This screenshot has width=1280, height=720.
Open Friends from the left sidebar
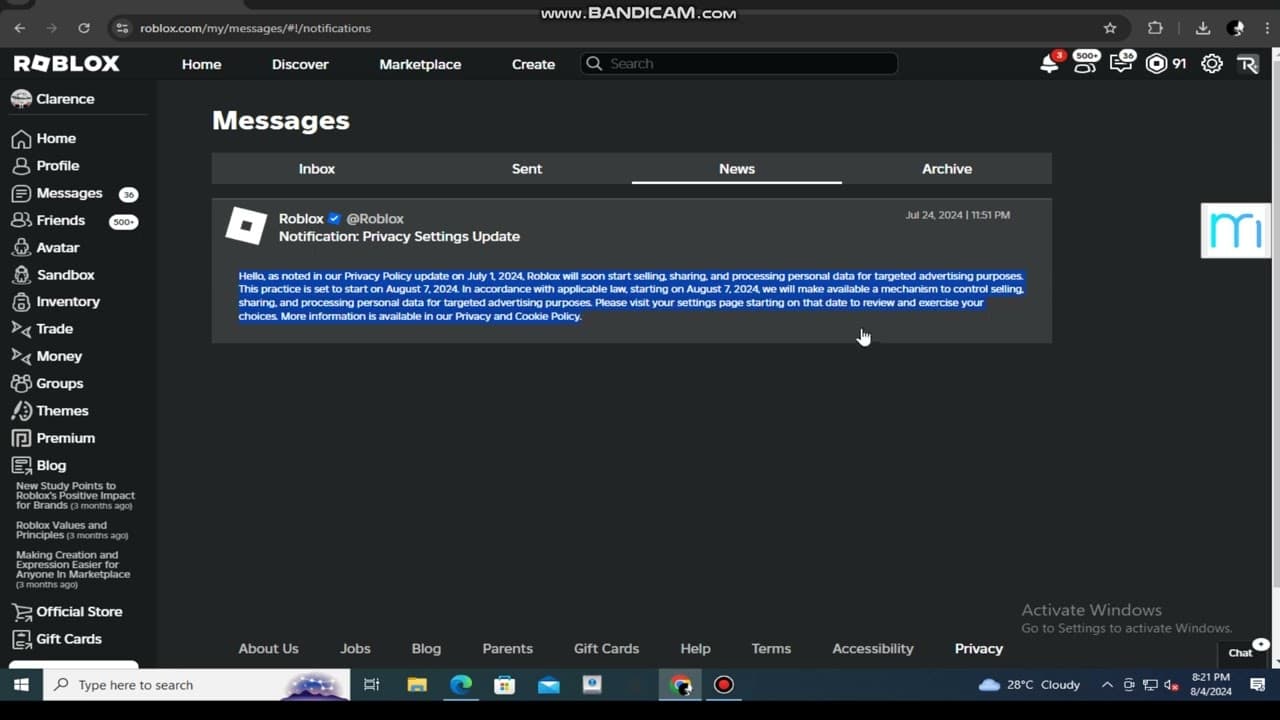point(61,220)
